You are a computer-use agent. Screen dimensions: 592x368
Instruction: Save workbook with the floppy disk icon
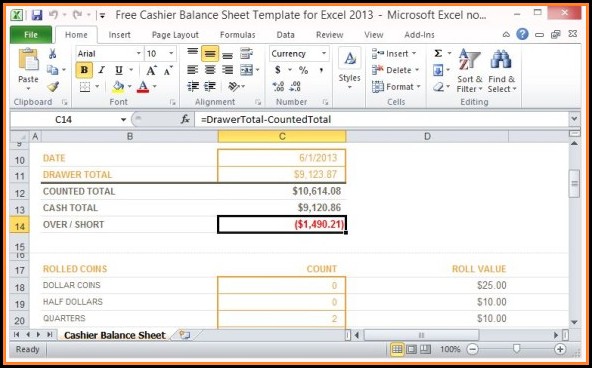coord(37,15)
